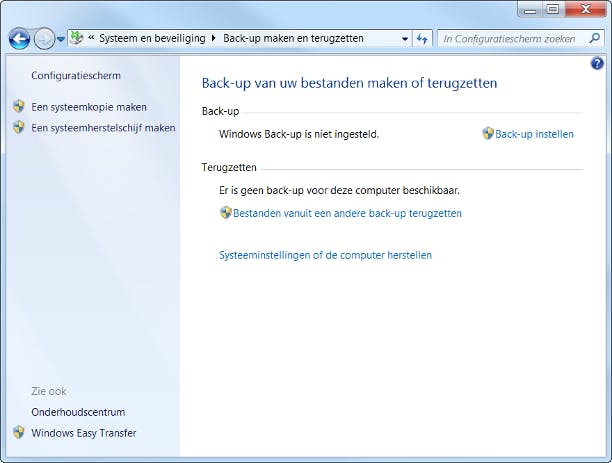
Task: Click the Zie ook label
Action: point(49,391)
